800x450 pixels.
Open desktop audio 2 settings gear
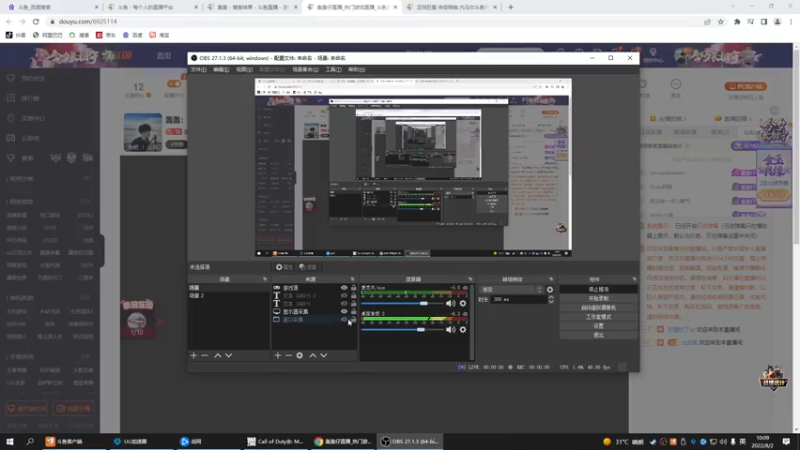coord(463,330)
